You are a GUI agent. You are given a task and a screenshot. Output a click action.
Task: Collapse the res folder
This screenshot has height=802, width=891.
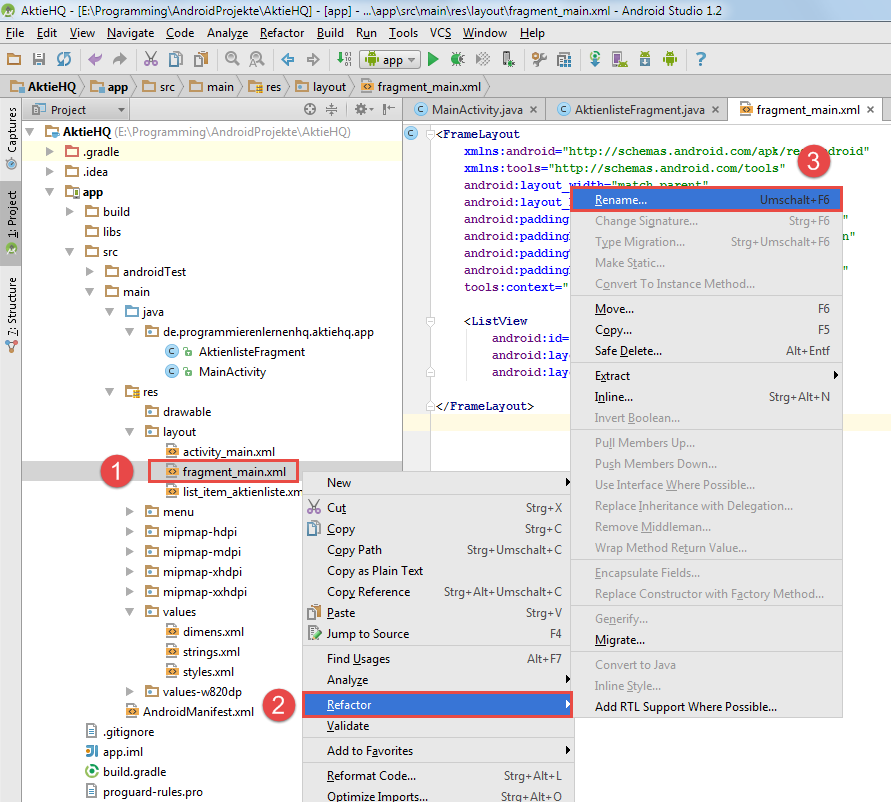[110, 392]
